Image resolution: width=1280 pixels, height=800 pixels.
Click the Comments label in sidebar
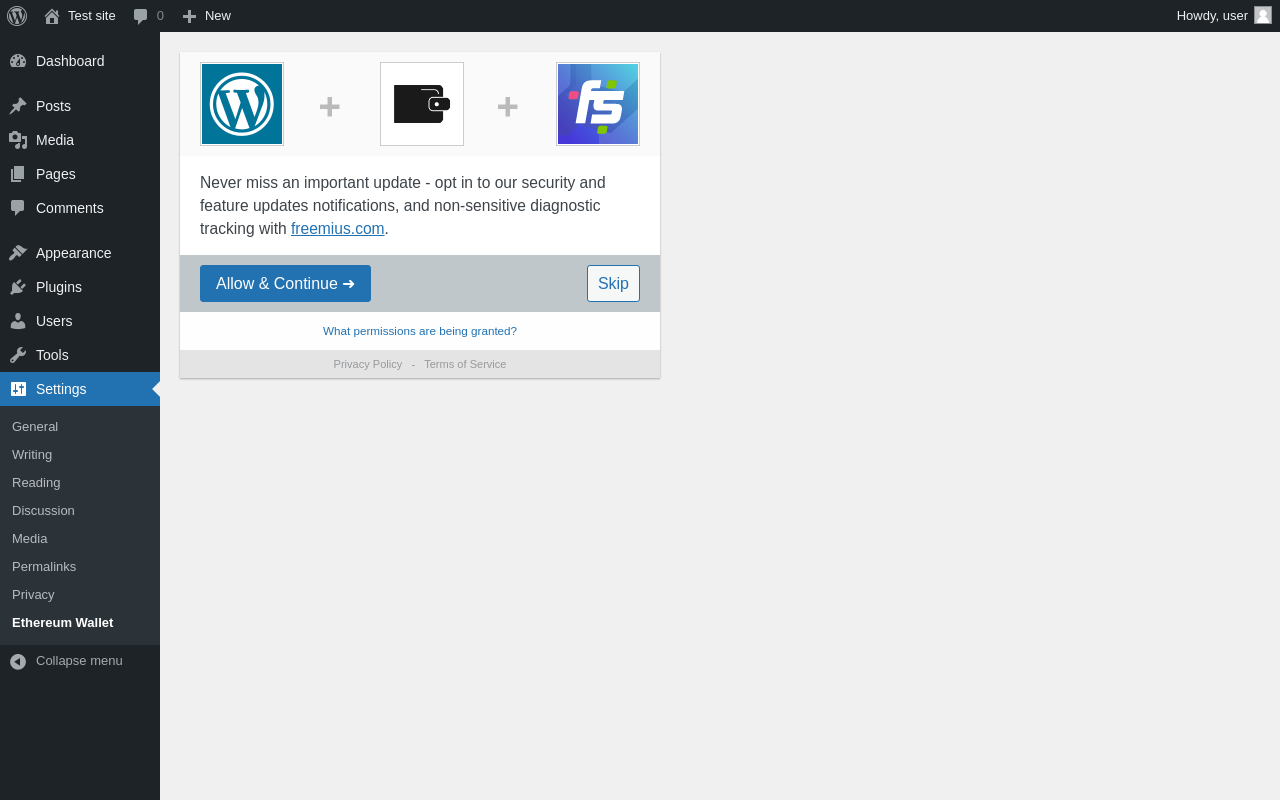(x=70, y=208)
